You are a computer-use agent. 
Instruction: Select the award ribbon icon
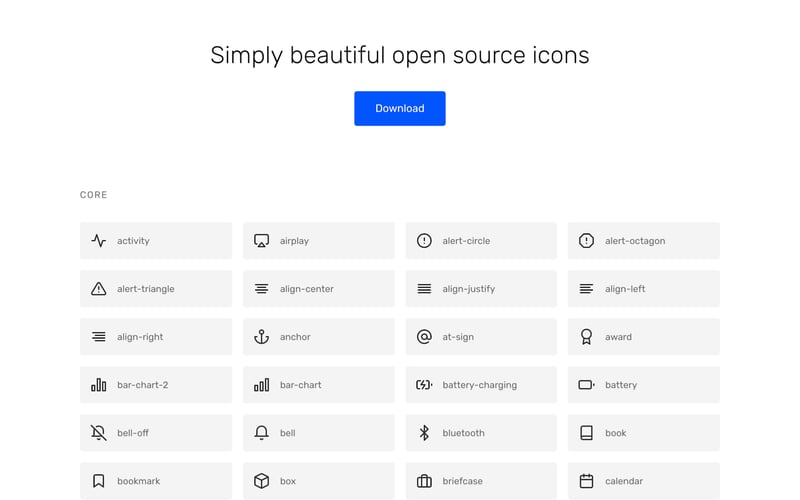(x=586, y=337)
